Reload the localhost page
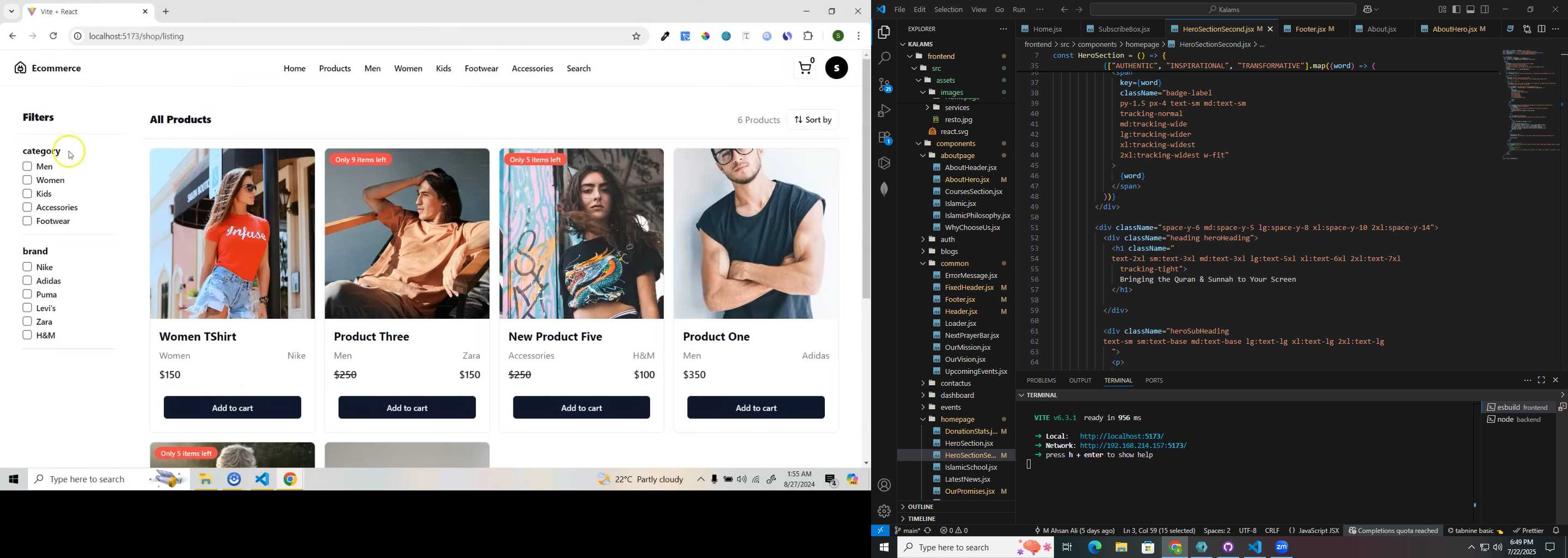Viewport: 1568px width, 558px height. 53,37
